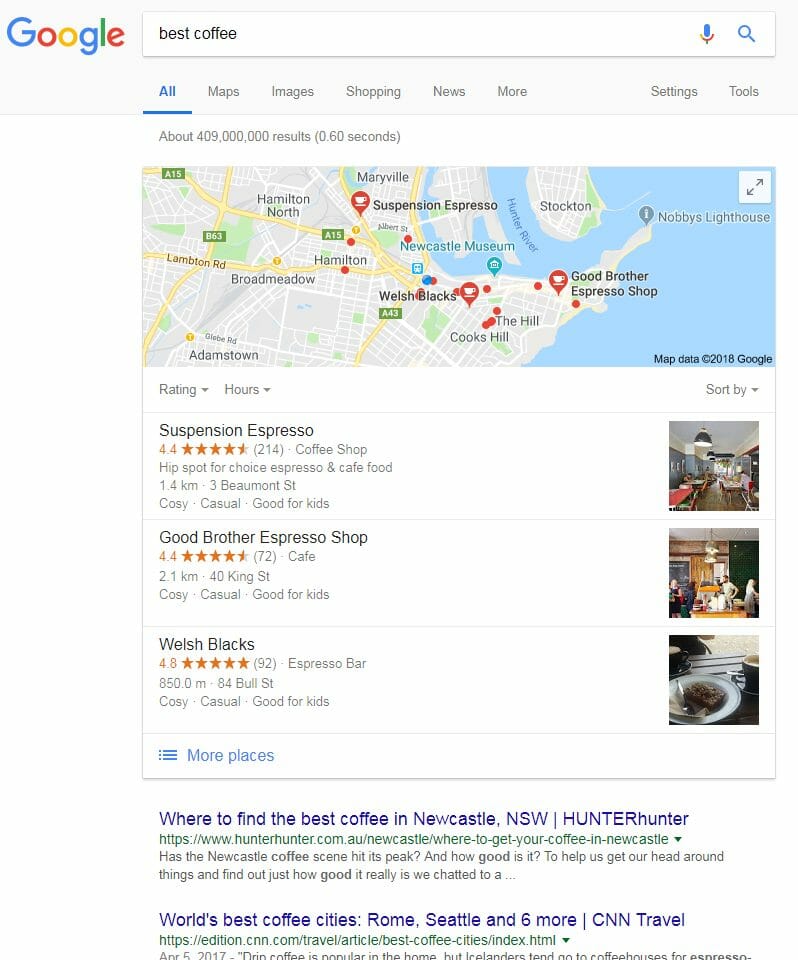Viewport: 798px width, 960px height.
Task: Expand the HUNTERhunter URL arrow menu
Action: [x=678, y=839]
